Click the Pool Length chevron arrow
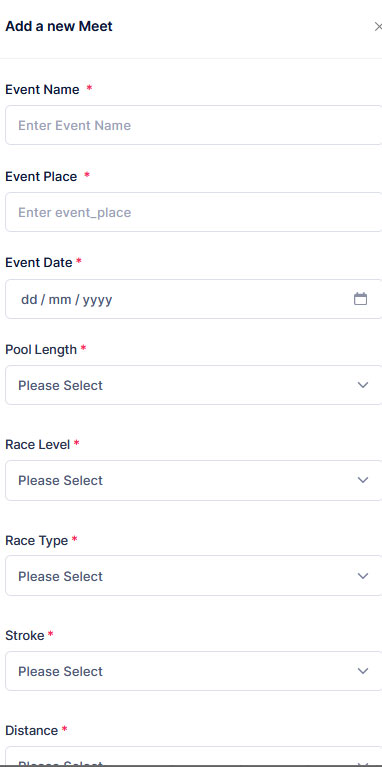Screen dimensions: 382x767 click(362, 385)
